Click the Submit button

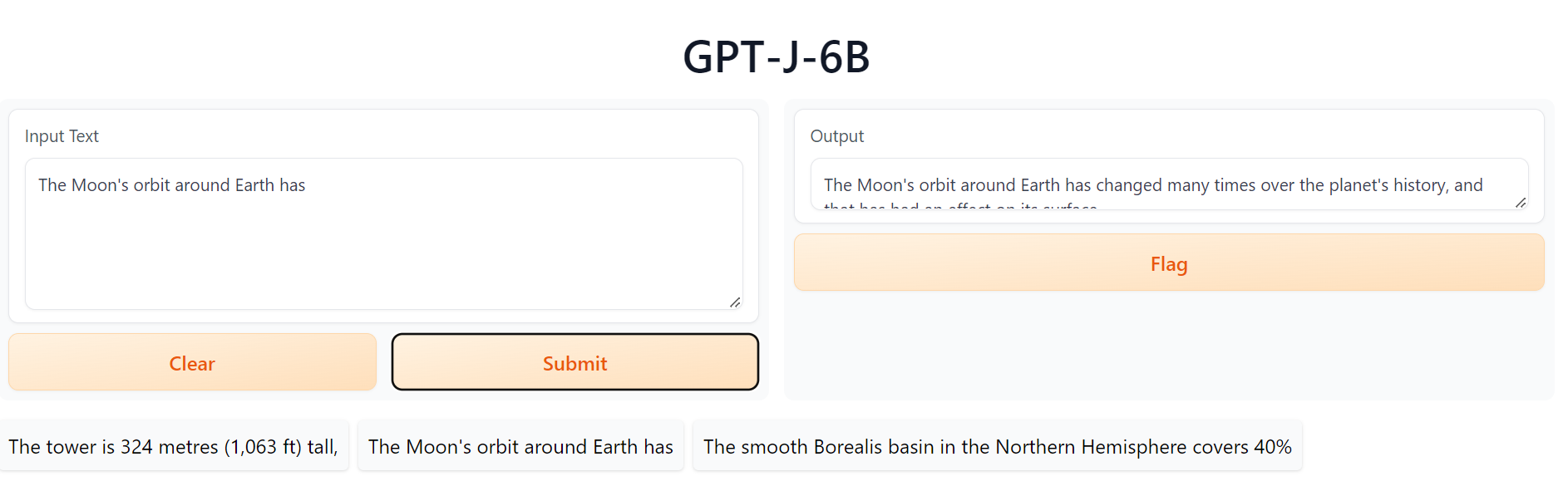pos(574,362)
